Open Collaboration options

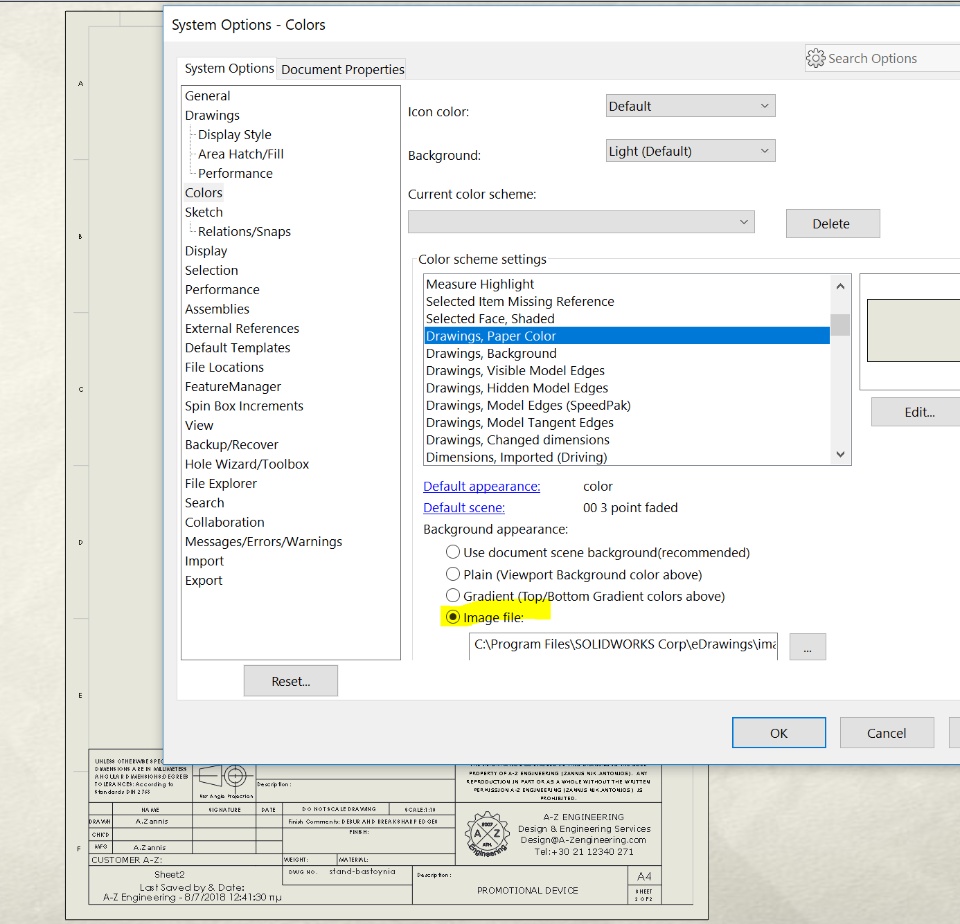pos(225,522)
